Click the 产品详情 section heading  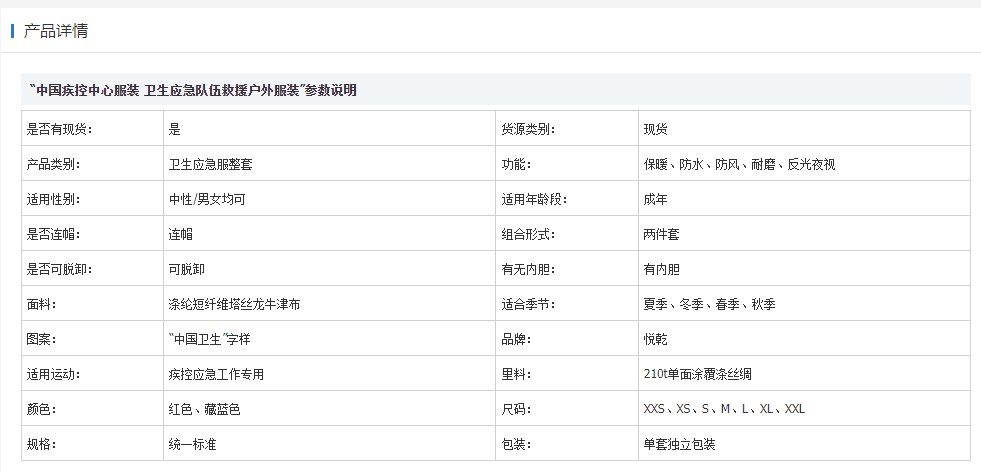tap(56, 31)
